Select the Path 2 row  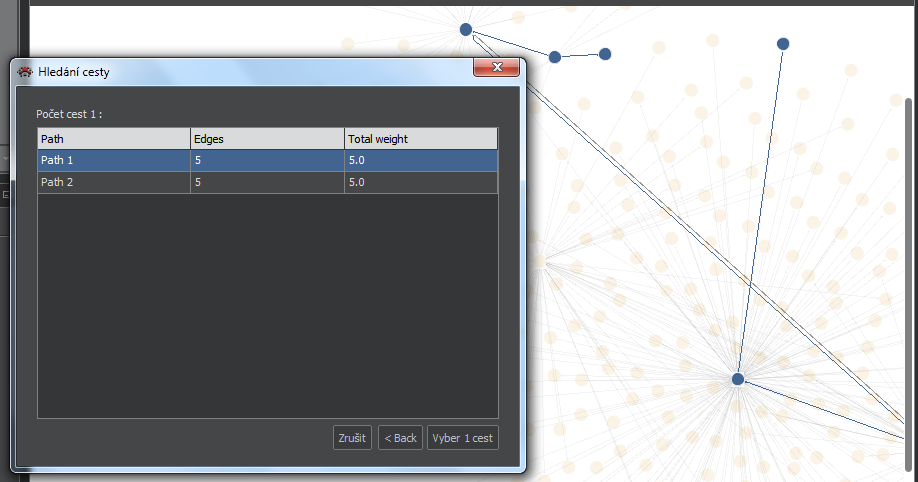click(268, 182)
